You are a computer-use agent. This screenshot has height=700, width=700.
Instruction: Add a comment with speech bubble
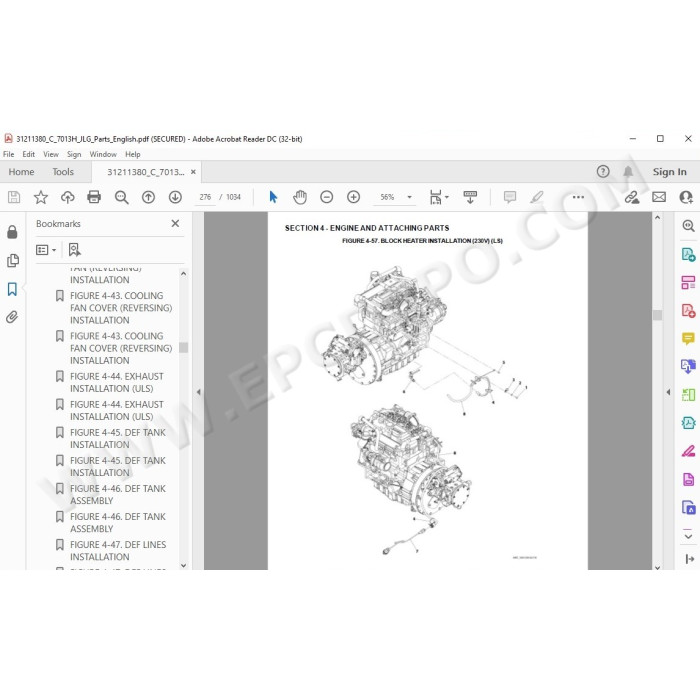pos(510,197)
